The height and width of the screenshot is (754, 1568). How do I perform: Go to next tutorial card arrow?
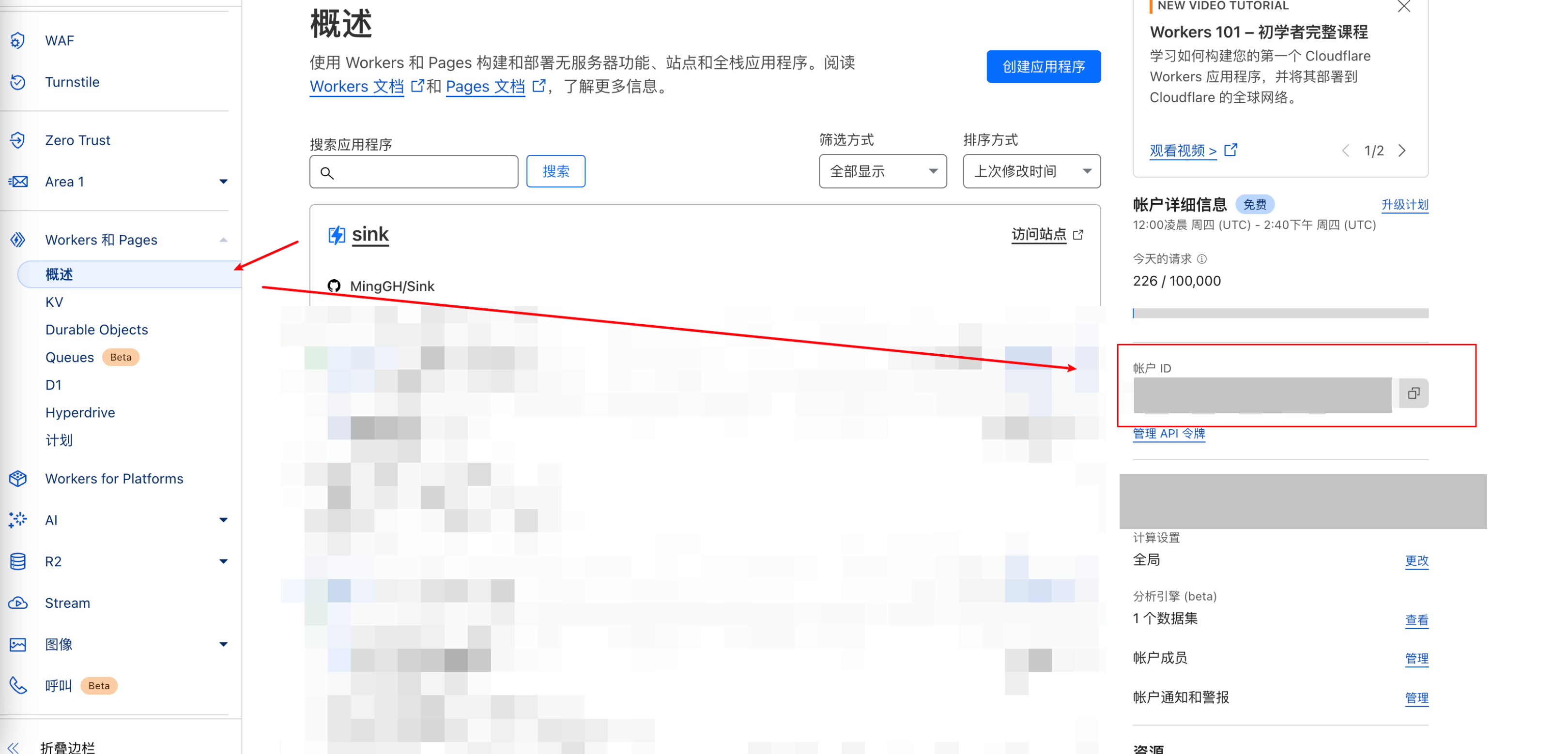pos(1402,151)
